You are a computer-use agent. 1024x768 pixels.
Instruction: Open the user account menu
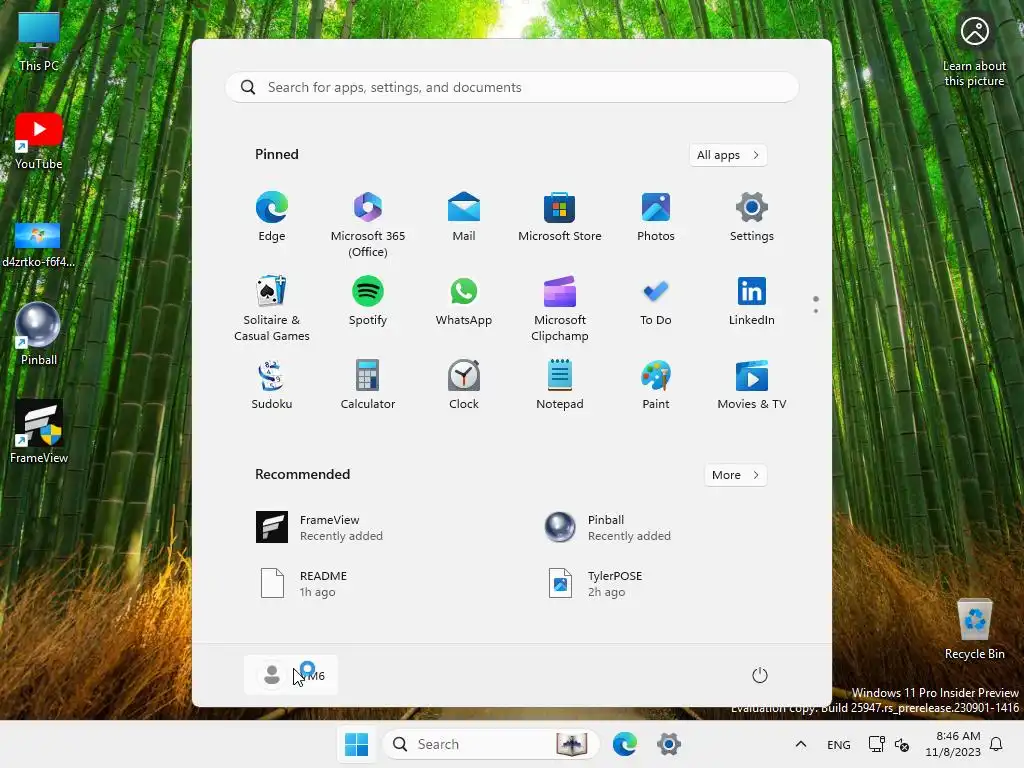click(291, 675)
